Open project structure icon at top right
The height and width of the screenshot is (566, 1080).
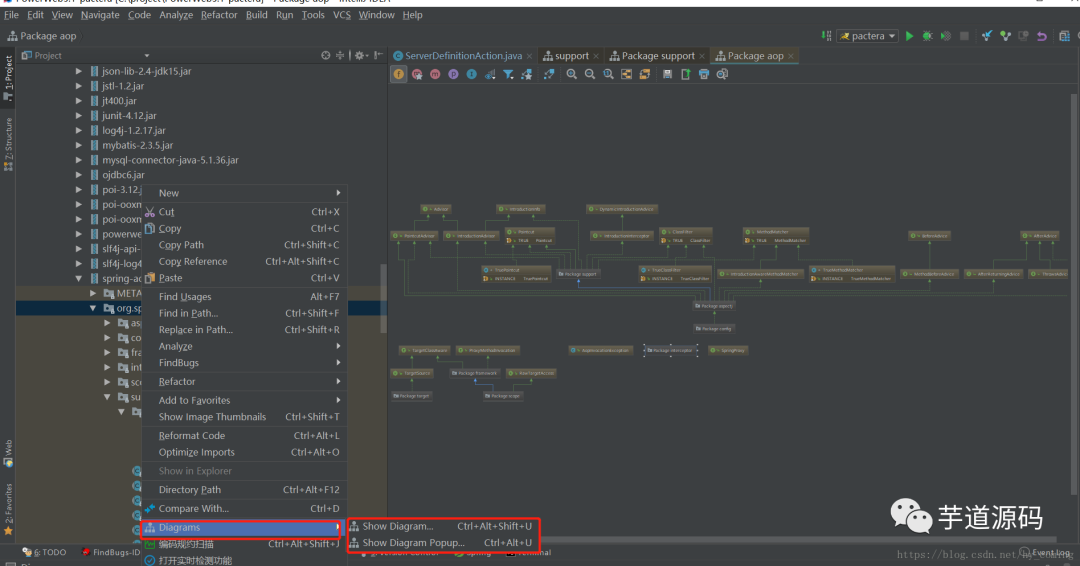[1064, 36]
